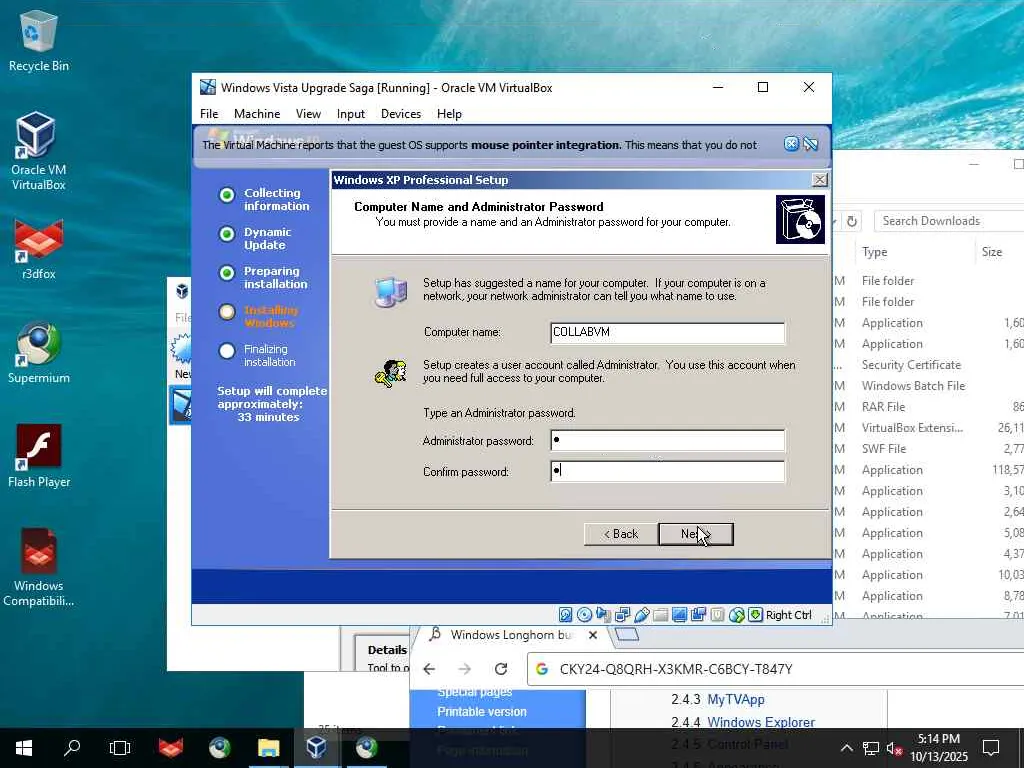The image size is (1024, 768).
Task: Click the recording icon in VirtualBox status bar
Action: [x=698, y=615]
